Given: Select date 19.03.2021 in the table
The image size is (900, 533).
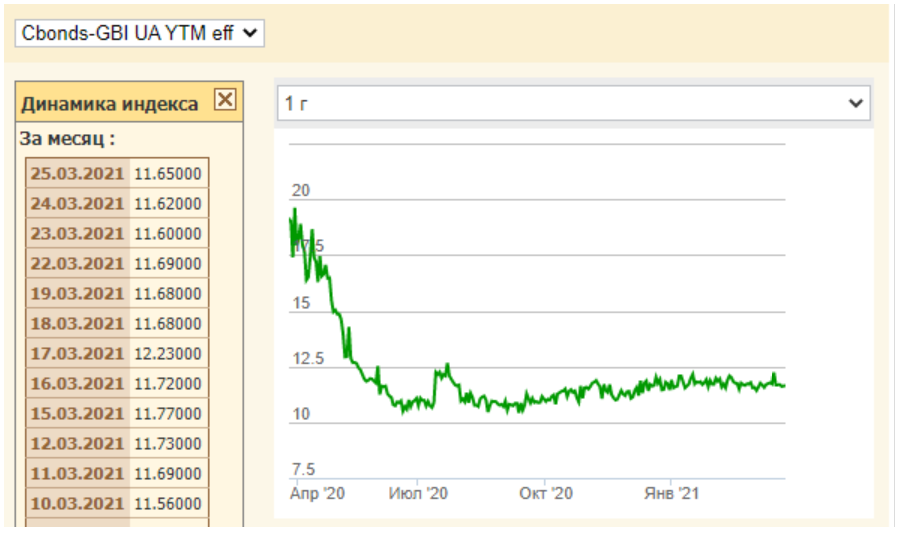Looking at the screenshot, I should pos(77,293).
